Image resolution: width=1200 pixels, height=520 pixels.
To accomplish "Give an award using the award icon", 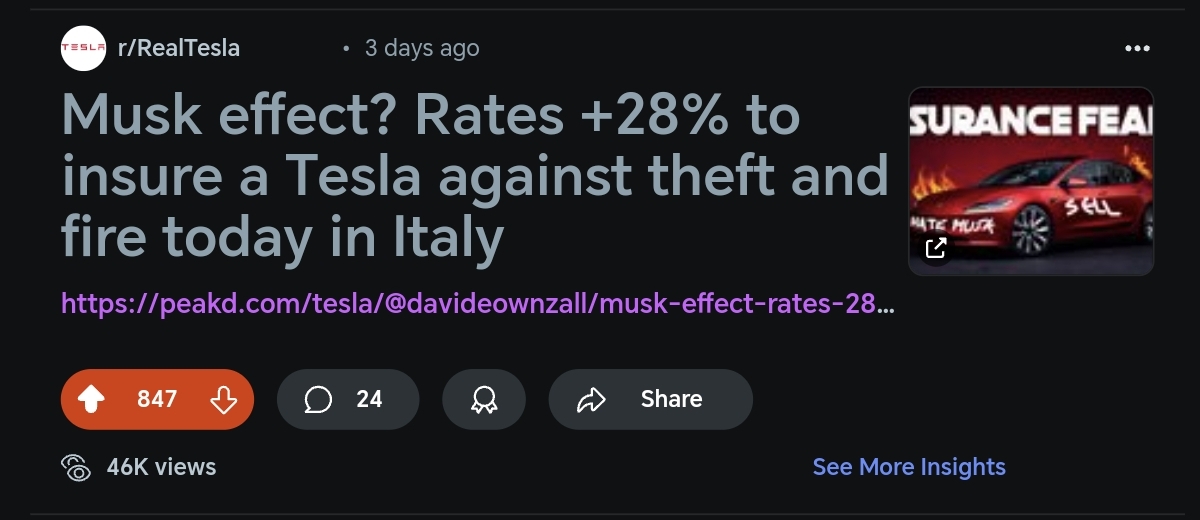I will [x=484, y=400].
